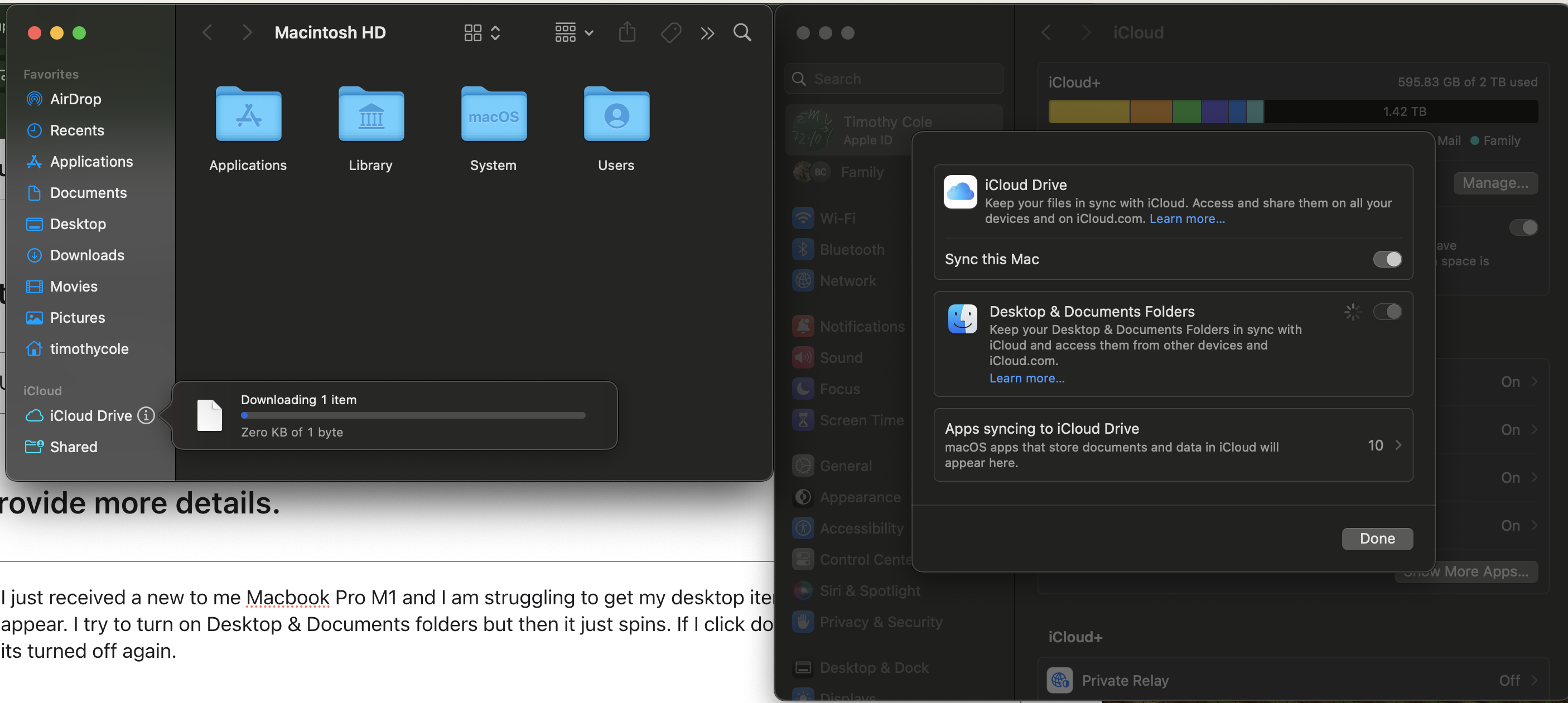Open the Applications folder icon
Image resolution: width=1568 pixels, height=703 pixels.
(x=248, y=114)
